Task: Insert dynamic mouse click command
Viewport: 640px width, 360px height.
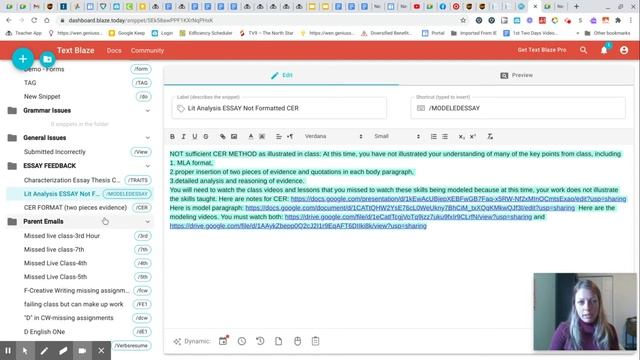Action: pos(297,341)
